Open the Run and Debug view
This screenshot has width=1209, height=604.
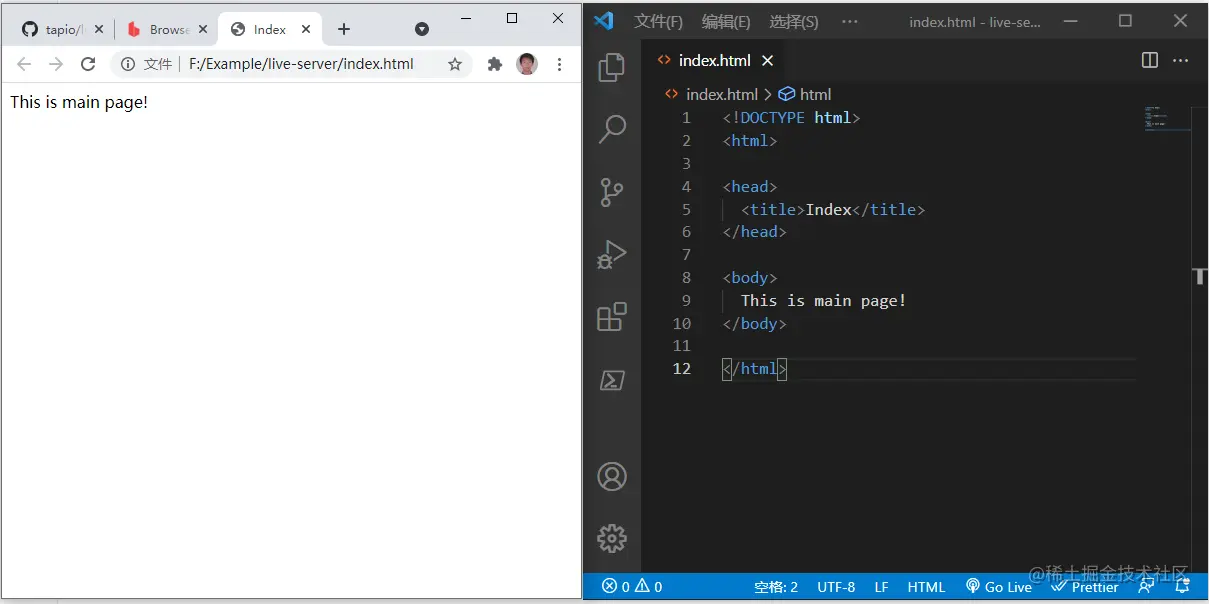tap(611, 254)
